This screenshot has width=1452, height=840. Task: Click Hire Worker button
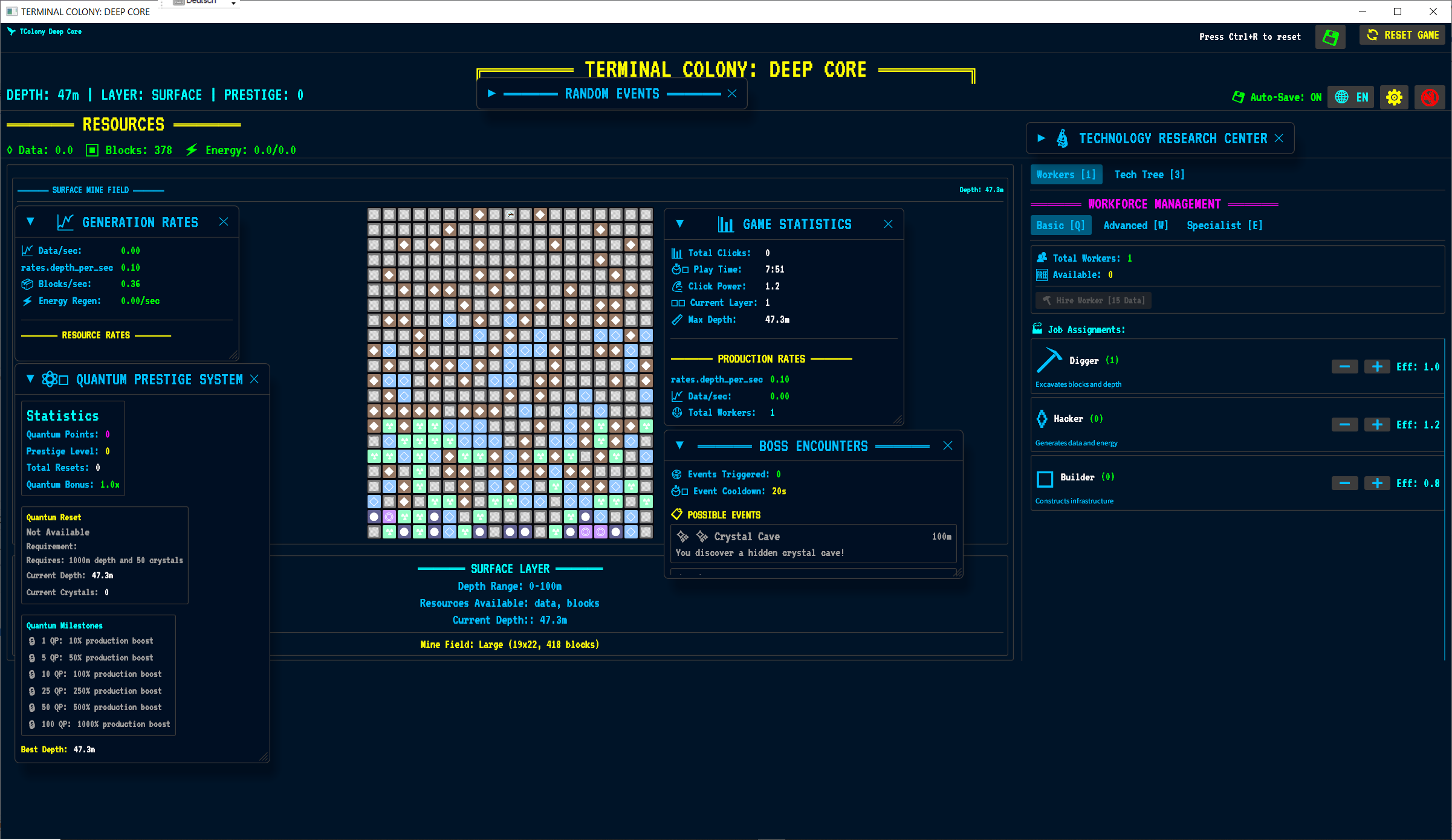pyautogui.click(x=1094, y=300)
